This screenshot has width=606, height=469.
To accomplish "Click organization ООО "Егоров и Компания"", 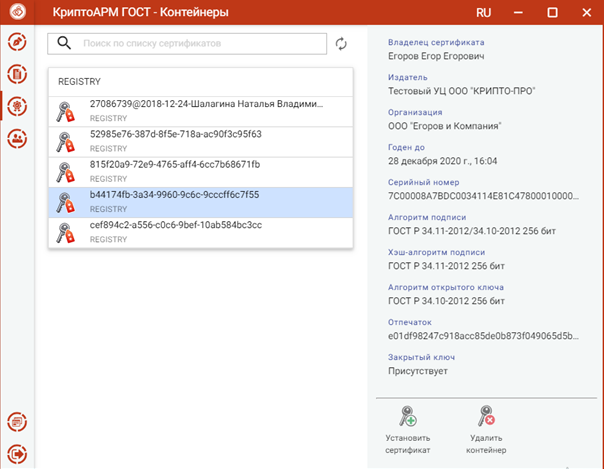I will tap(444, 126).
